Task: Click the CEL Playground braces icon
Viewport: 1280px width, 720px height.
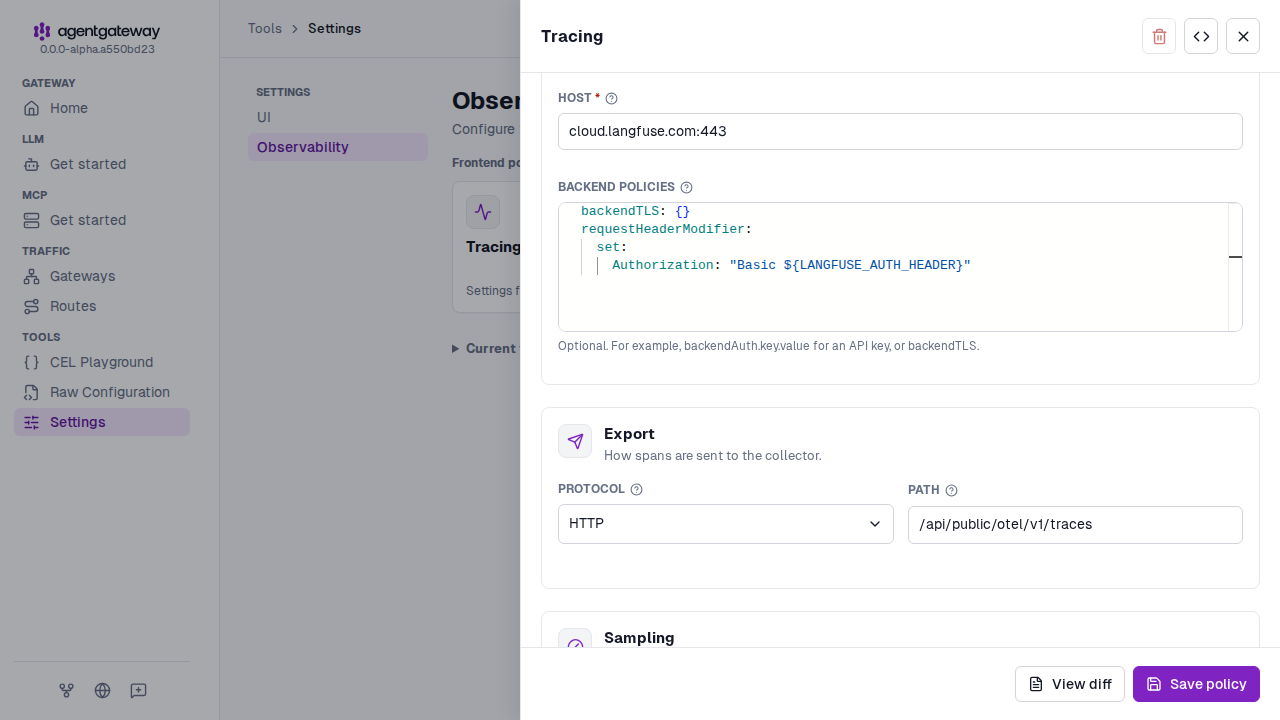Action: 32,362
